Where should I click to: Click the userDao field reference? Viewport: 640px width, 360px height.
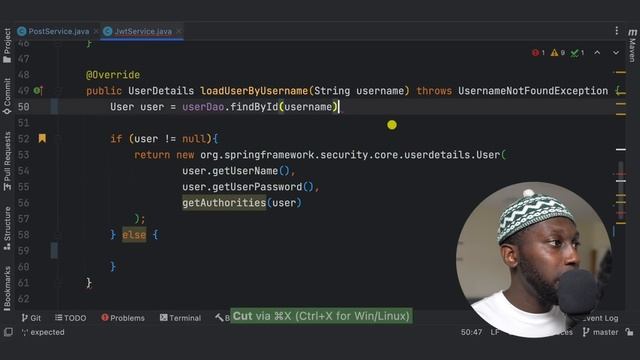click(x=203, y=107)
